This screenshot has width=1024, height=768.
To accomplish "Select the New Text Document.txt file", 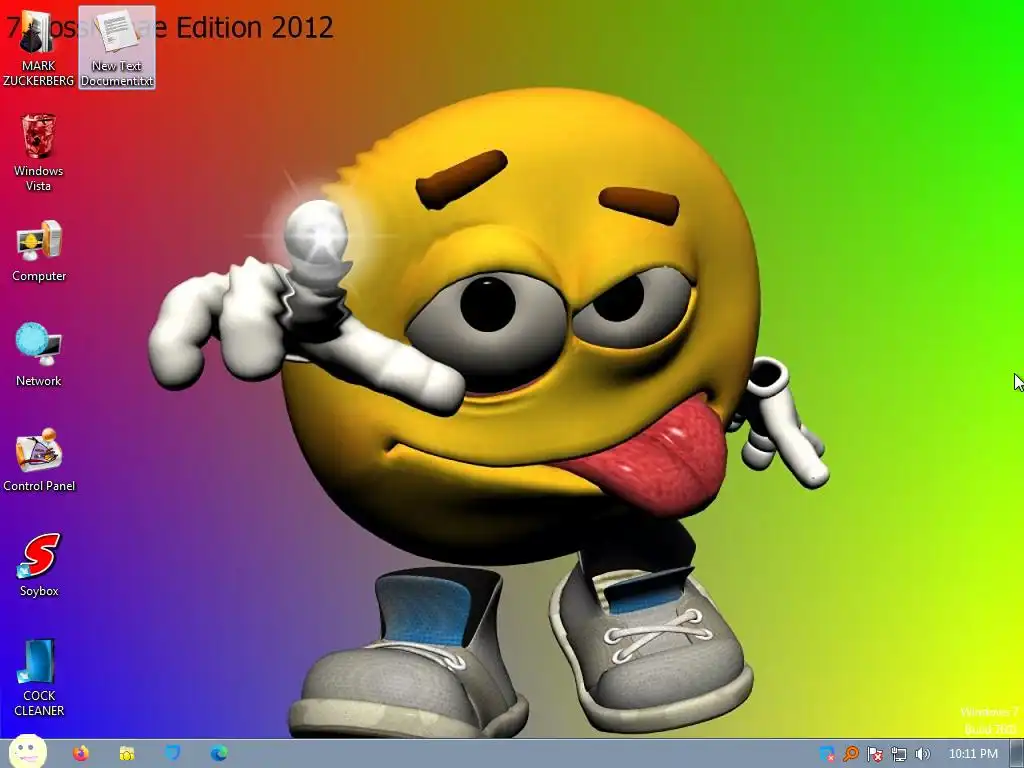I will (117, 48).
